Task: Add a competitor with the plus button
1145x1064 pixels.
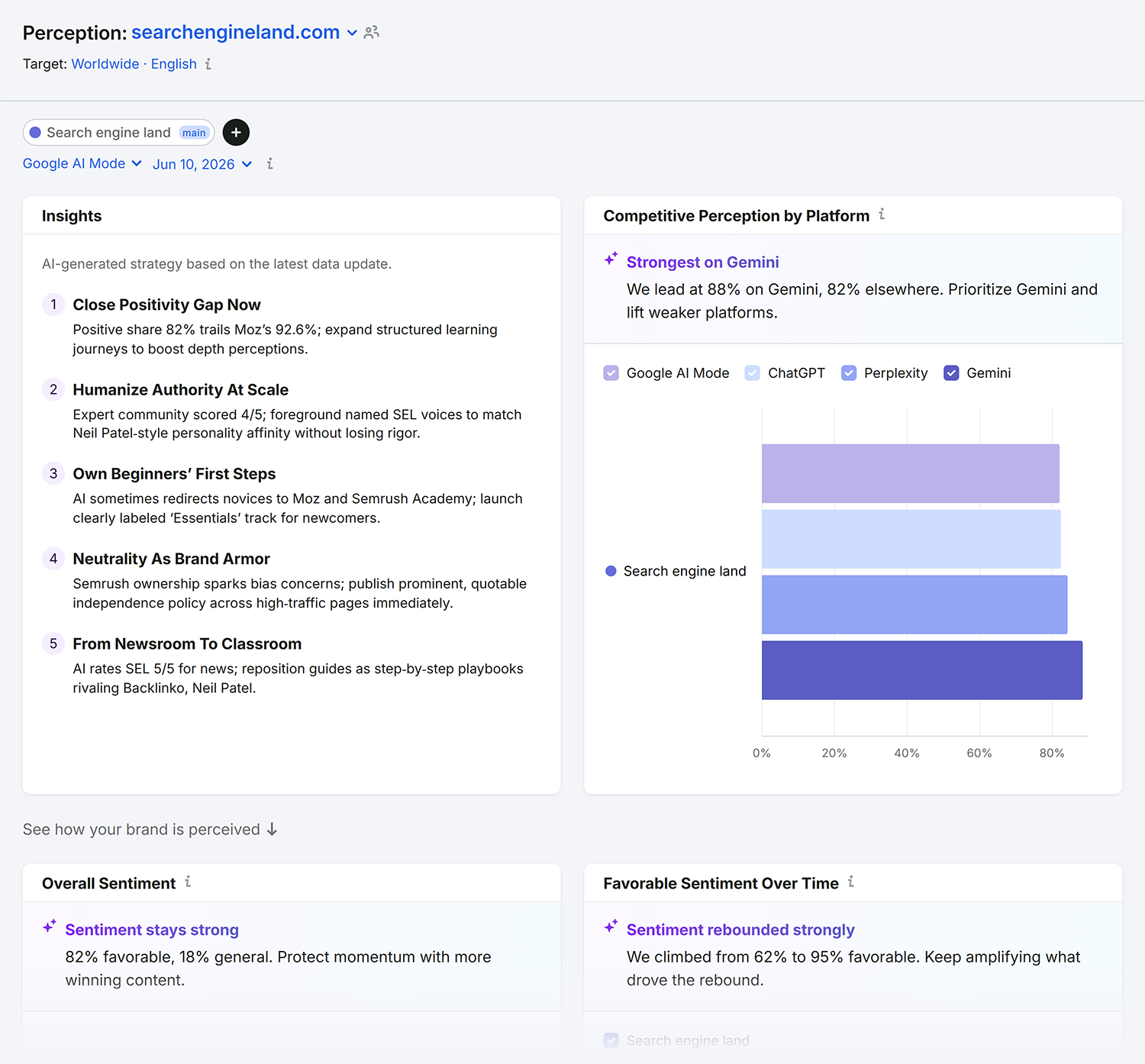Action: (236, 132)
